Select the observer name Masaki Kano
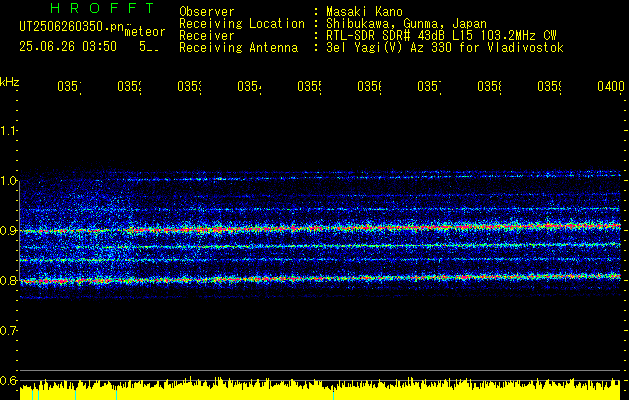The image size is (629, 400). (364, 12)
